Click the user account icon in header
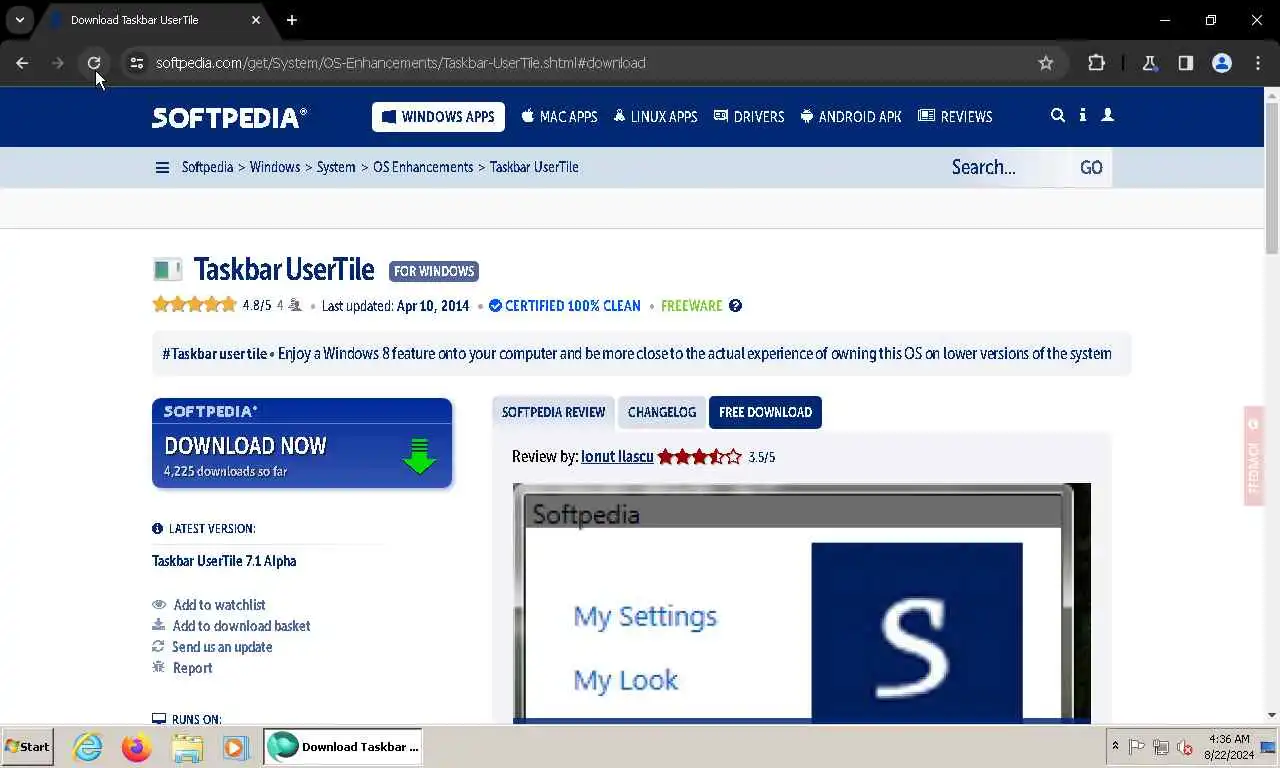 1107,115
